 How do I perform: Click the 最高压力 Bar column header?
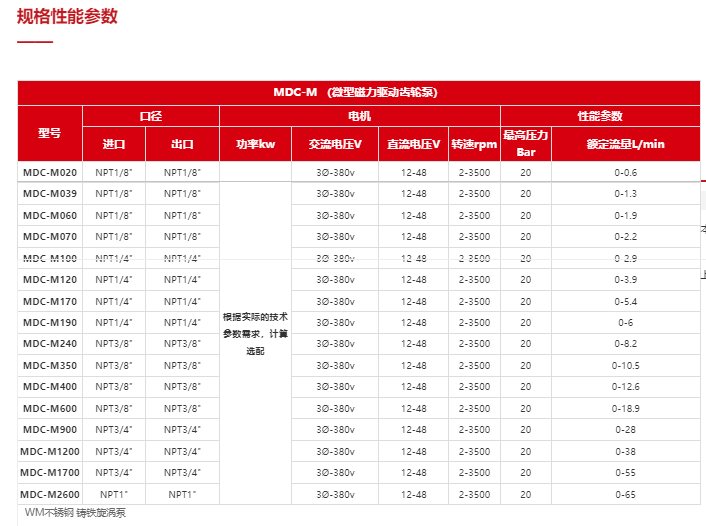coord(526,144)
